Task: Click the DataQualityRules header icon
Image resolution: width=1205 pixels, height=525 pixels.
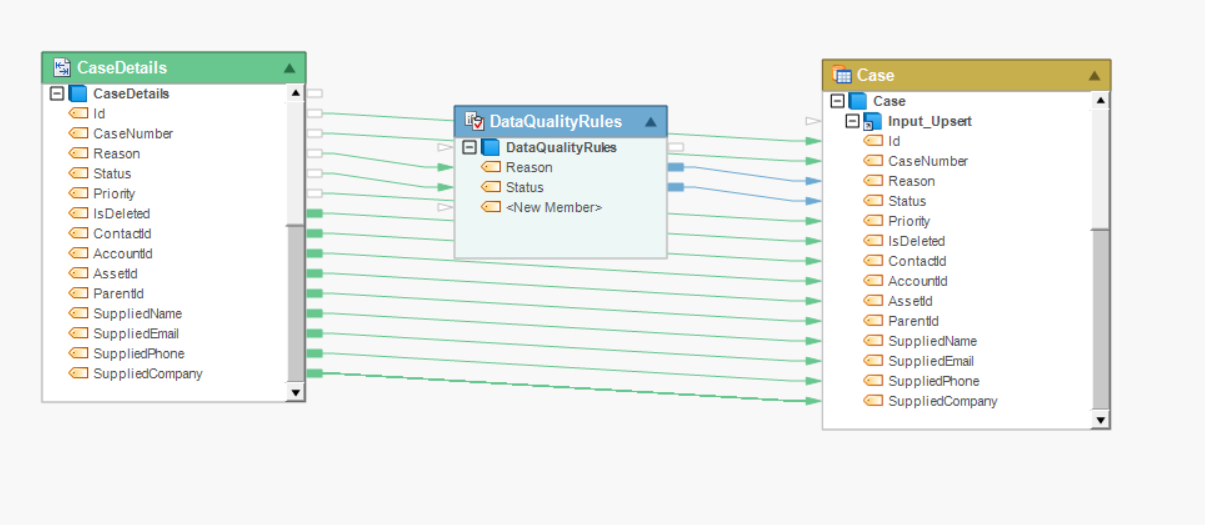Action: click(474, 121)
